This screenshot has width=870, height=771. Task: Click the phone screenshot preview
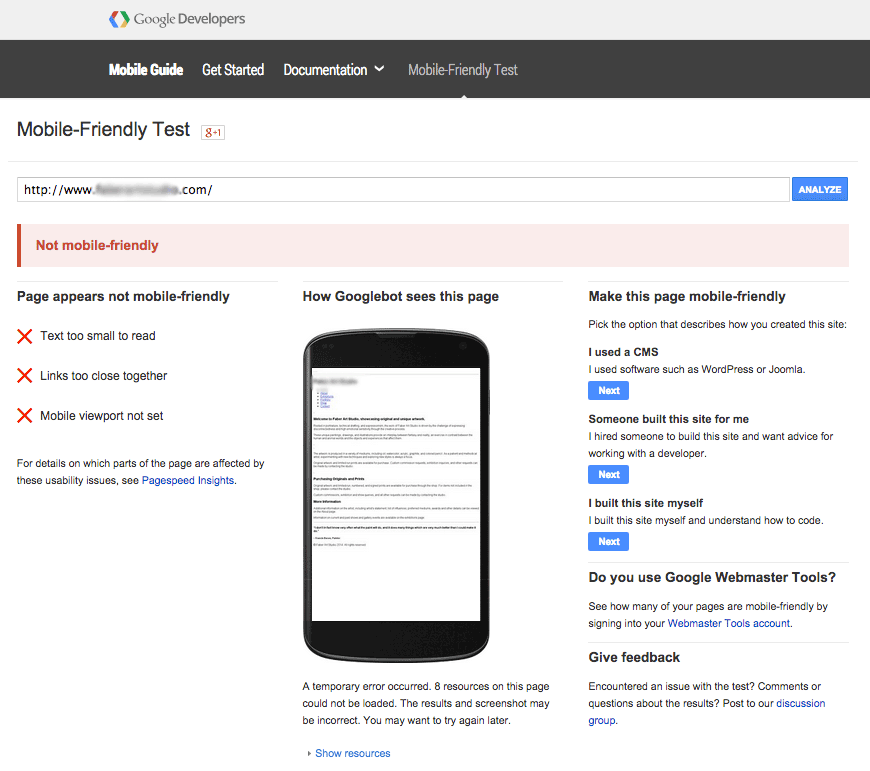point(396,495)
